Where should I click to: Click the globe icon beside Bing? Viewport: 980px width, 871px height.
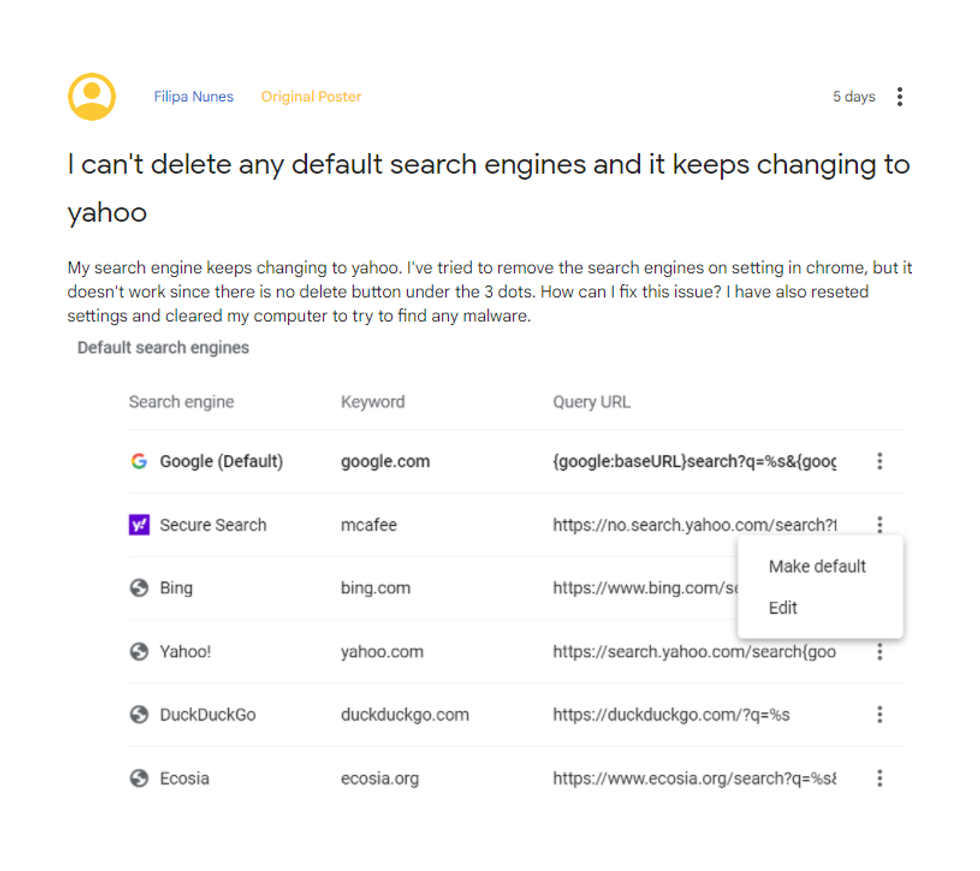139,588
